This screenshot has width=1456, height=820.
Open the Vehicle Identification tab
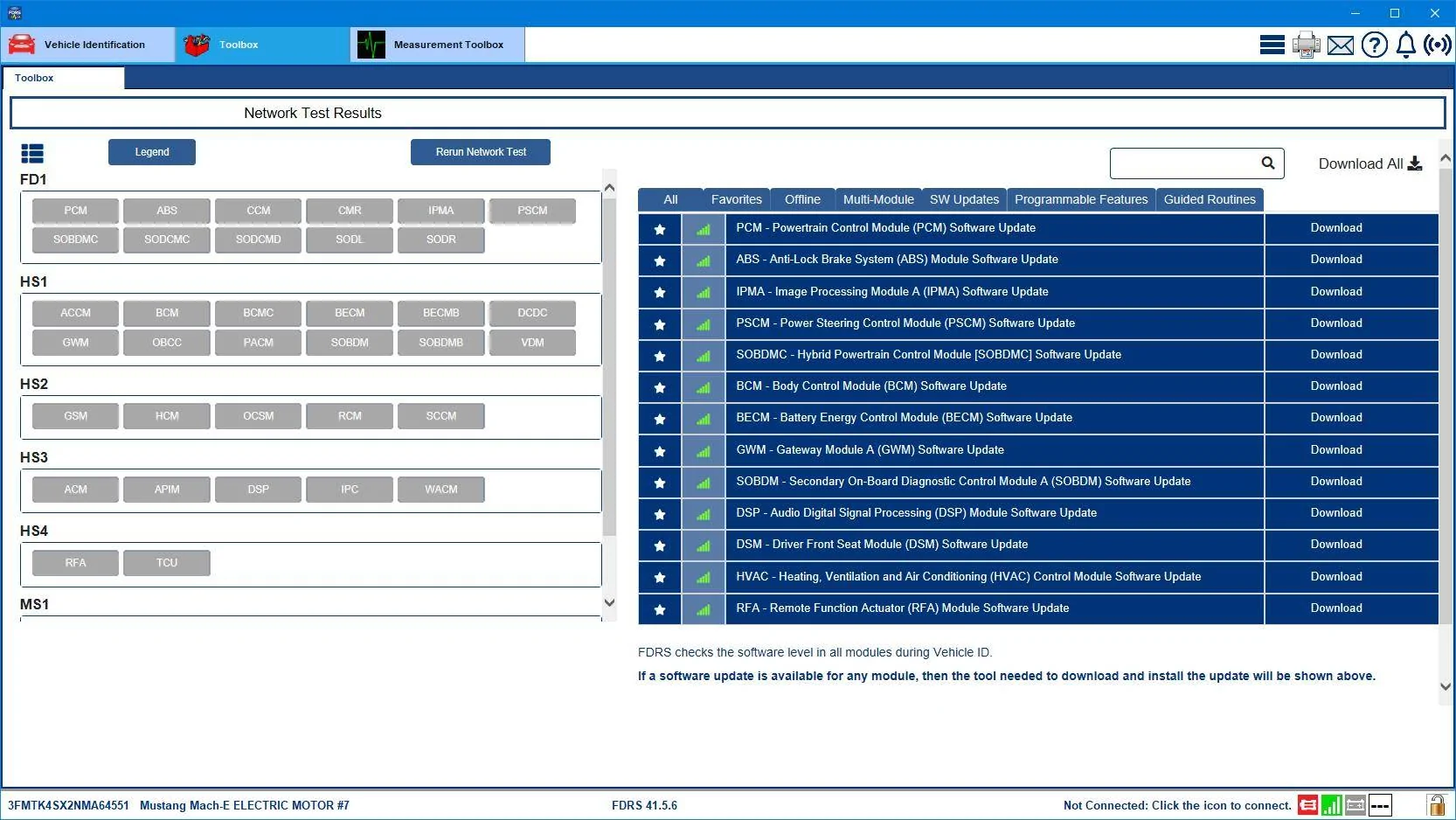coord(87,45)
